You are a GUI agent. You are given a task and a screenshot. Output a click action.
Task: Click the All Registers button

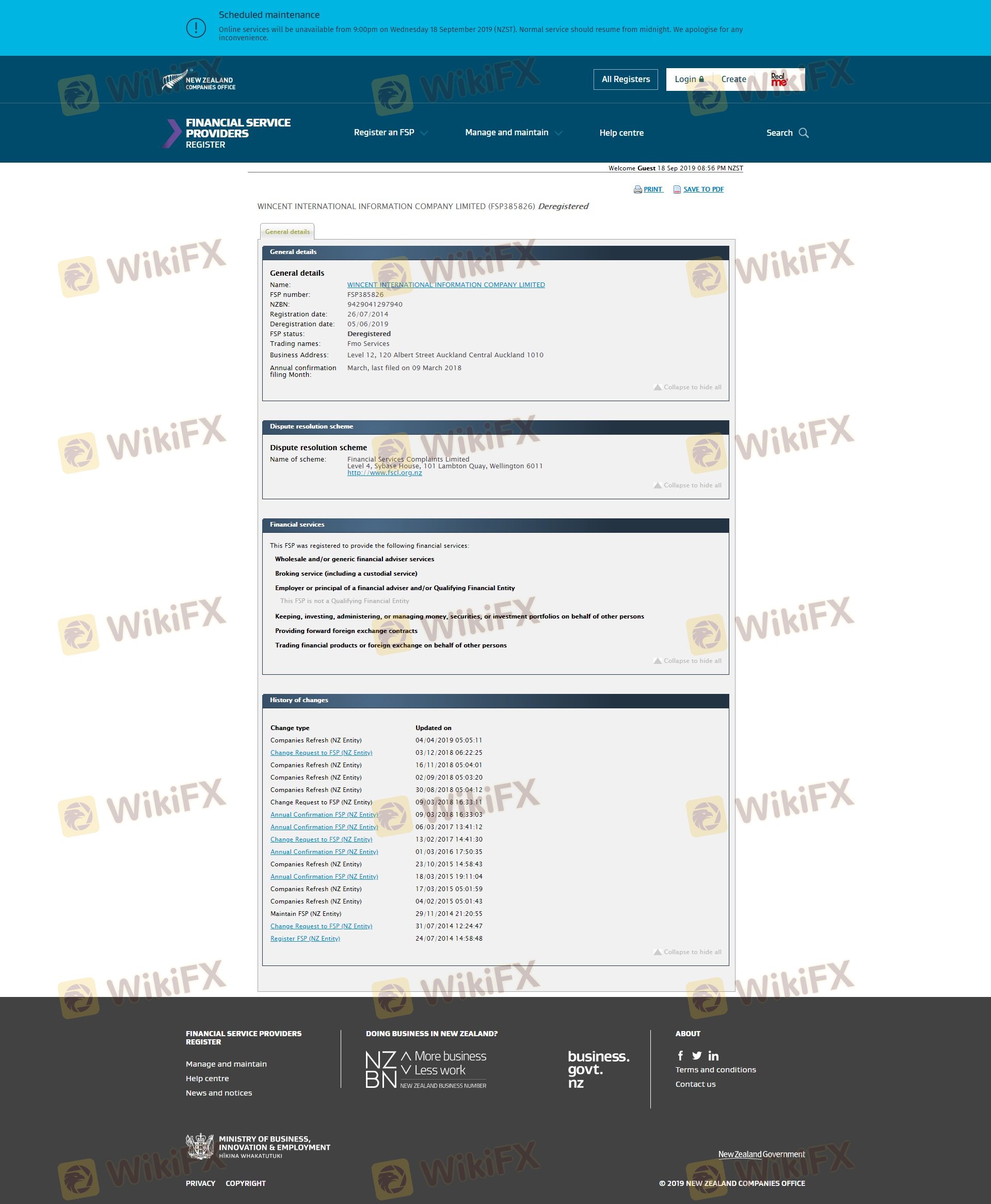[x=625, y=80]
